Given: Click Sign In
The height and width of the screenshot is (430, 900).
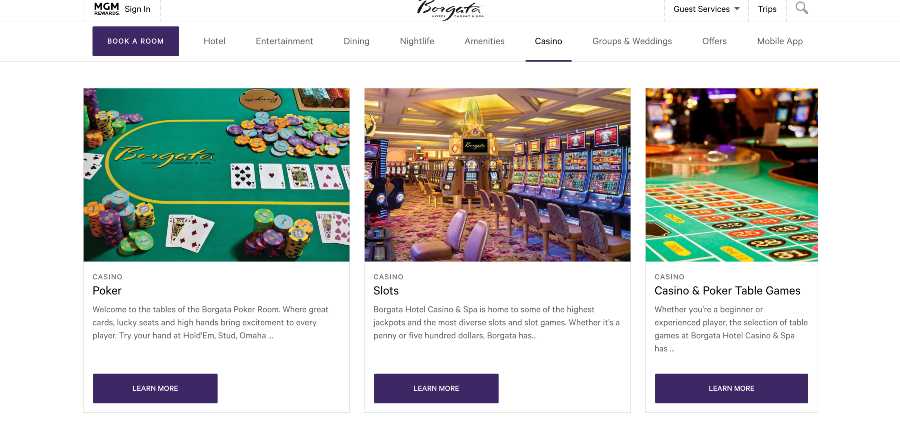Looking at the screenshot, I should point(138,9).
